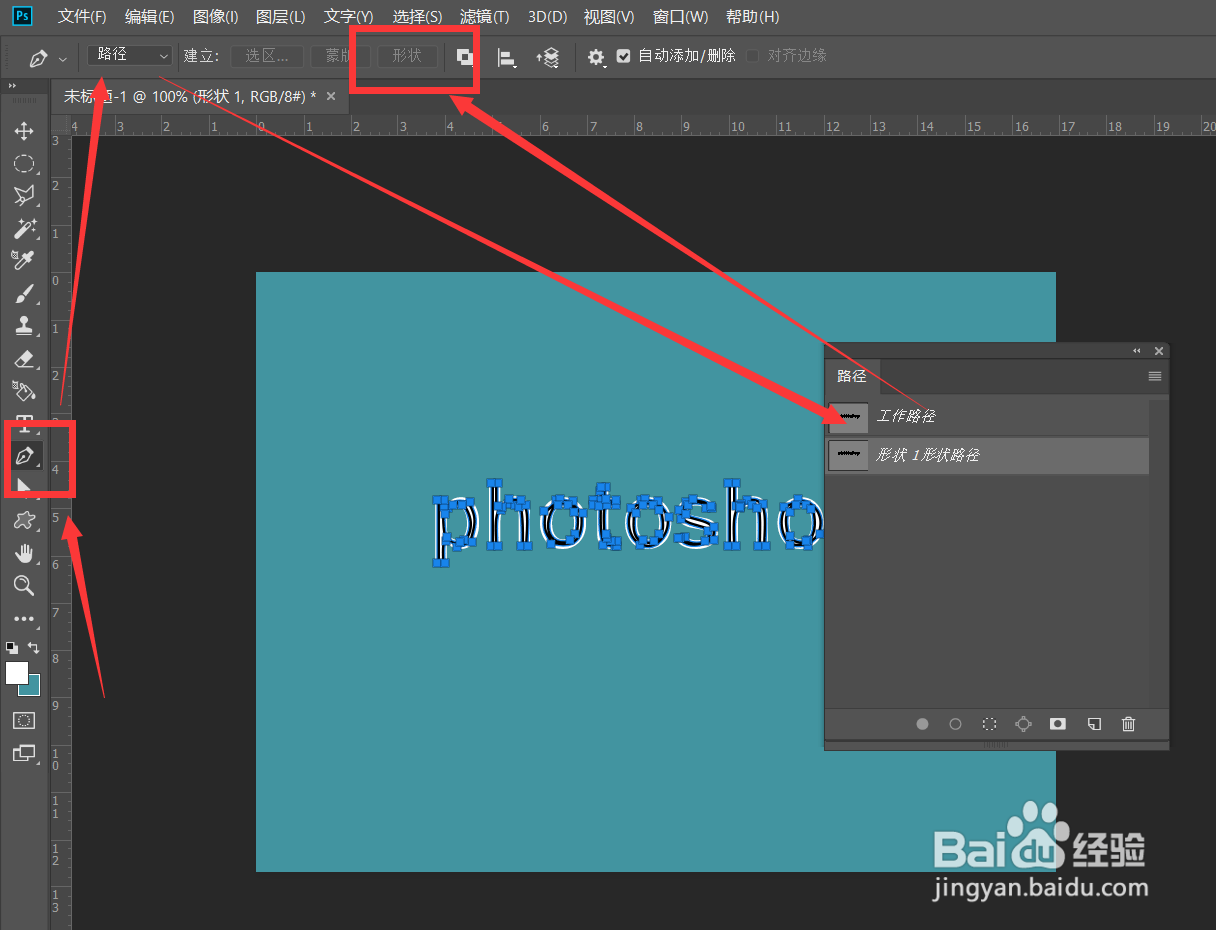
Task: Close the floating 路径 panel
Action: tap(1159, 351)
